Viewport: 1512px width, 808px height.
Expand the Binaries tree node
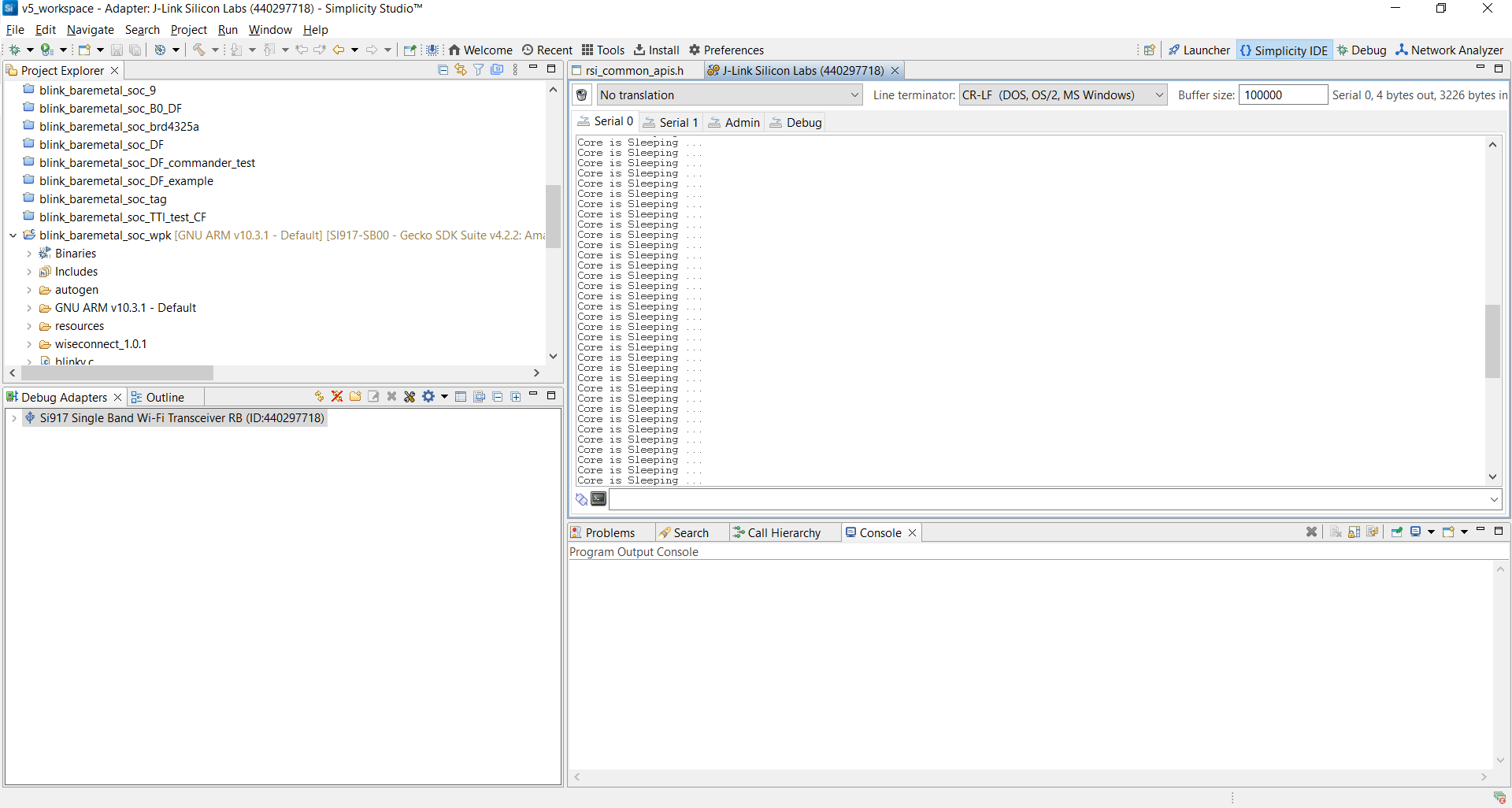29,254
